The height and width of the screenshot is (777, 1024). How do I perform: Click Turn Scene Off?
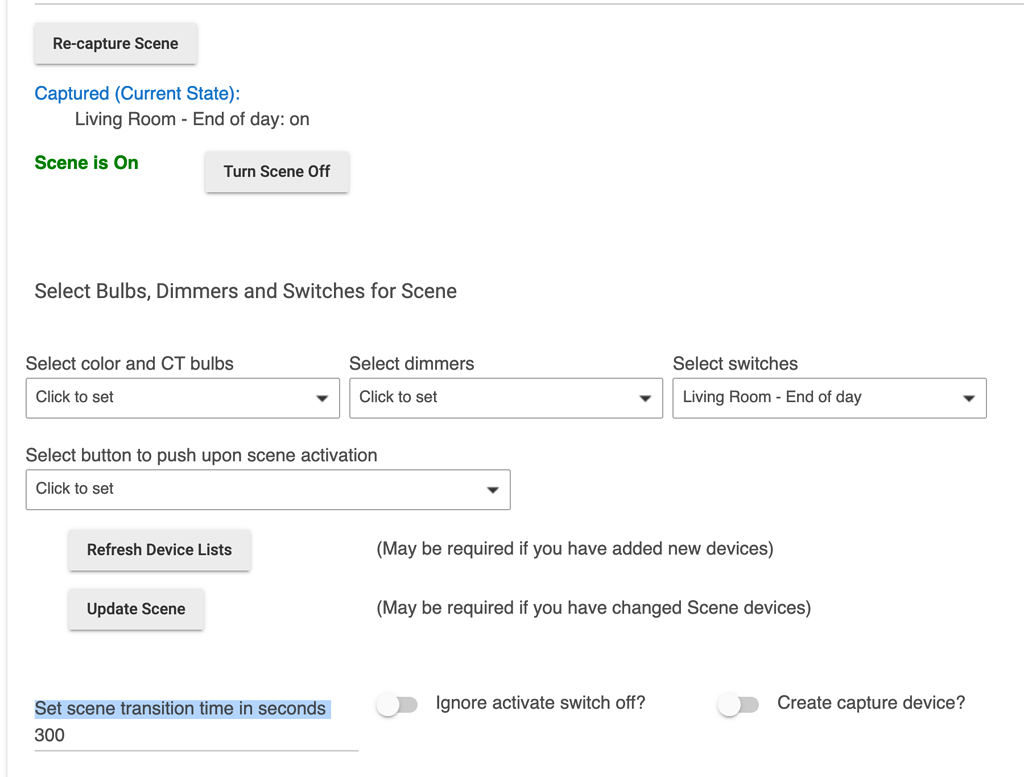277,171
